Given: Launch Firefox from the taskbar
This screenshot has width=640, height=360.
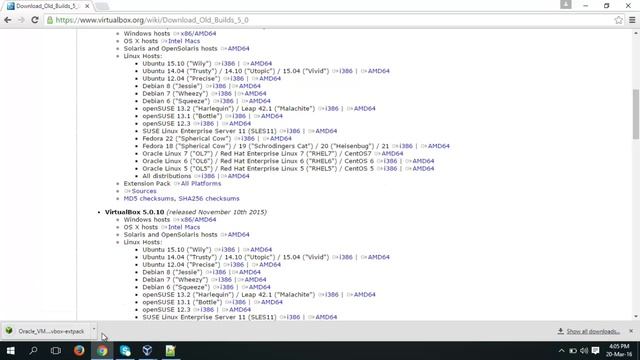Looking at the screenshot, I should [79, 351].
